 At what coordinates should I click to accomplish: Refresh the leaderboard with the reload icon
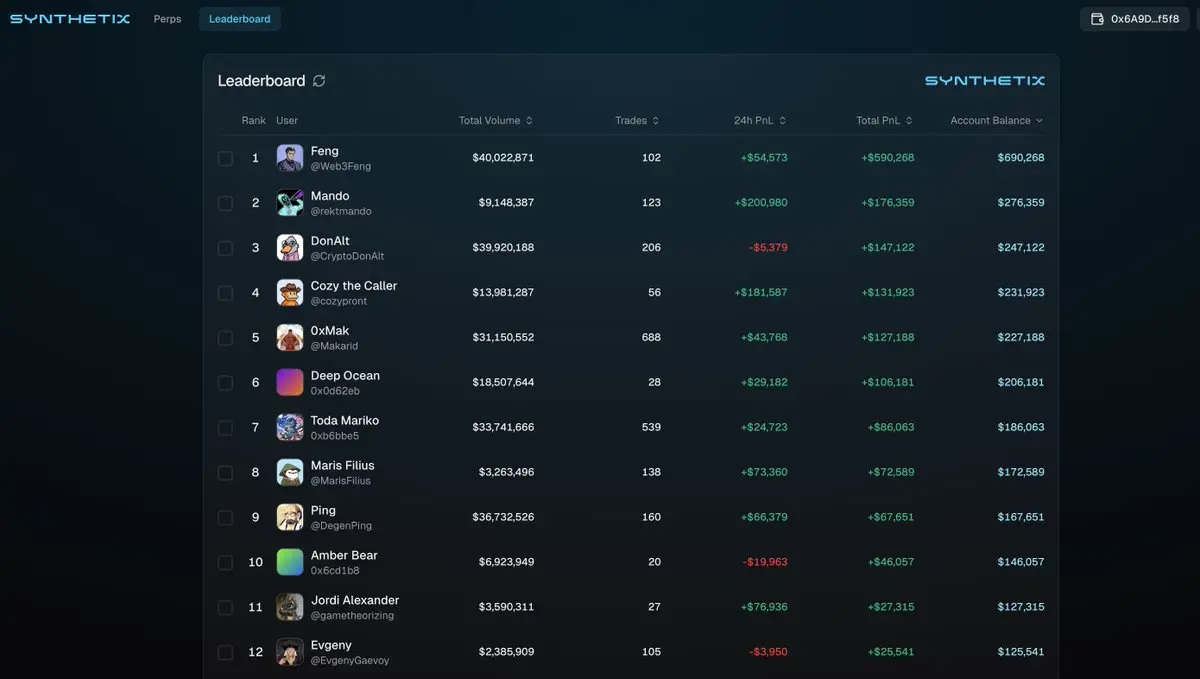[319, 81]
